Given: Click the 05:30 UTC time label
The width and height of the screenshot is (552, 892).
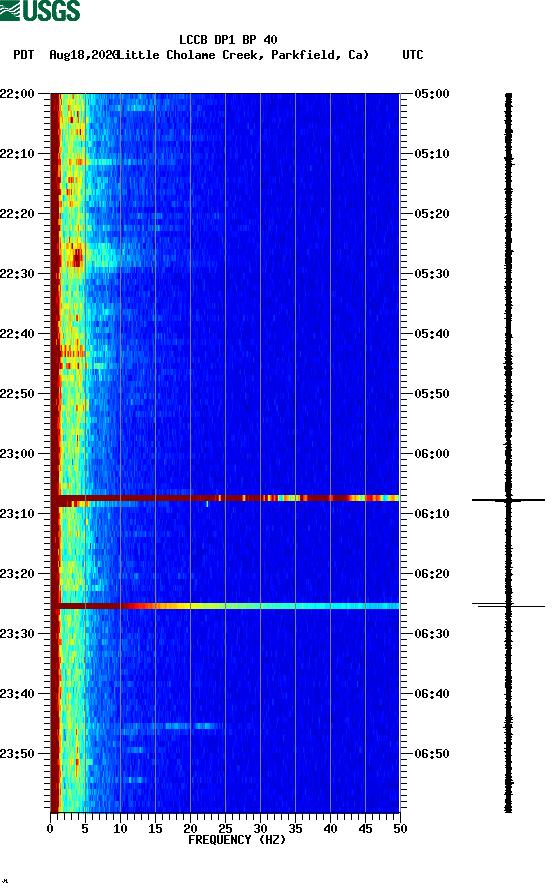Looking at the screenshot, I should pos(432,274).
